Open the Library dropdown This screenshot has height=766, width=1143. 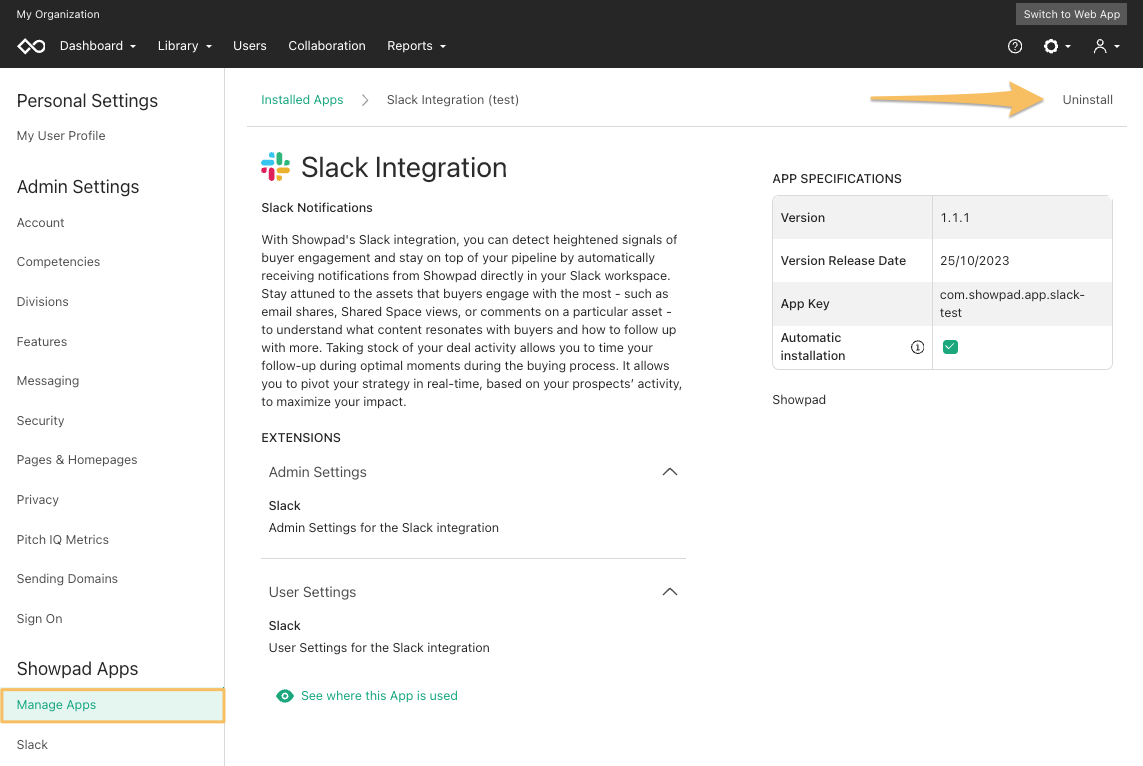pyautogui.click(x=184, y=46)
